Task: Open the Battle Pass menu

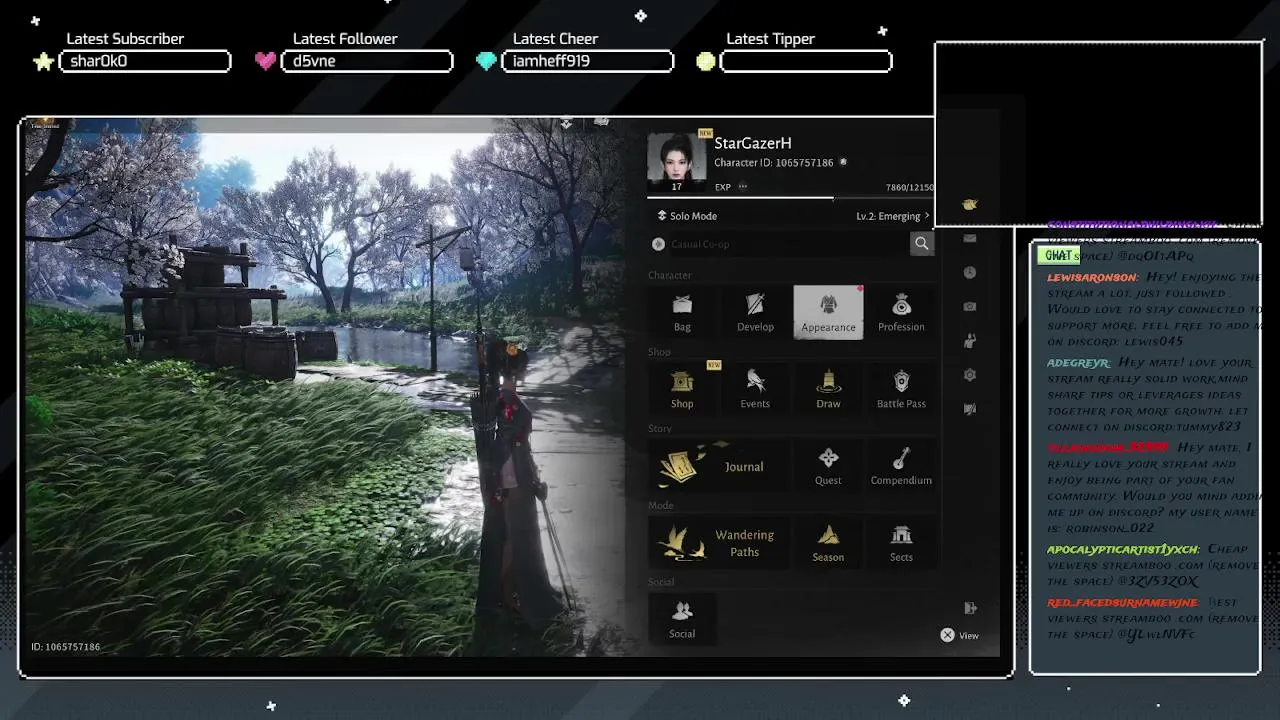Action: tap(901, 389)
